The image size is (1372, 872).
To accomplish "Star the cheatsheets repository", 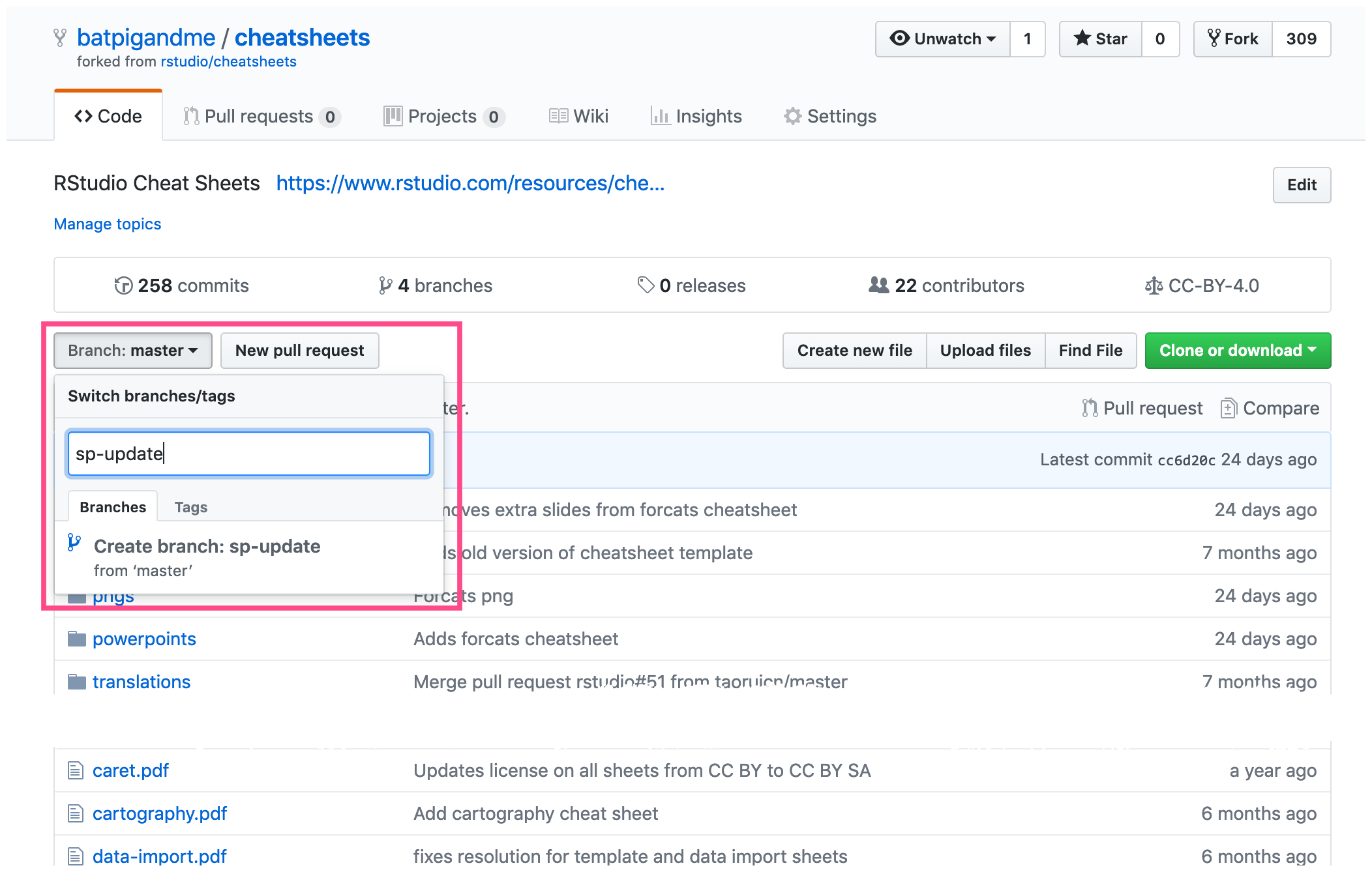I will [x=1100, y=38].
